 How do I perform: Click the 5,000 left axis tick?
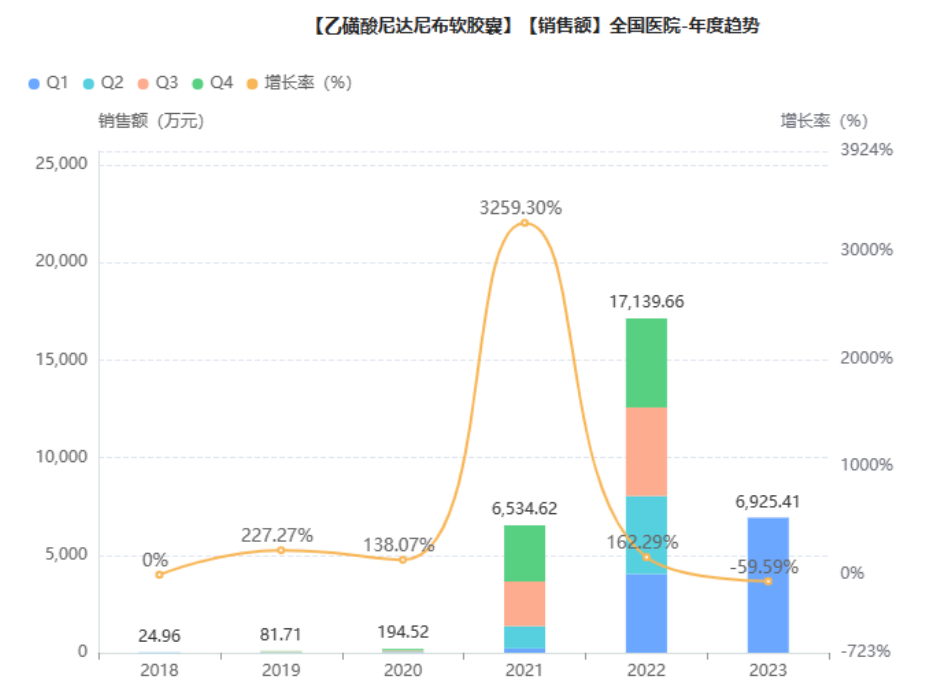tap(66, 555)
